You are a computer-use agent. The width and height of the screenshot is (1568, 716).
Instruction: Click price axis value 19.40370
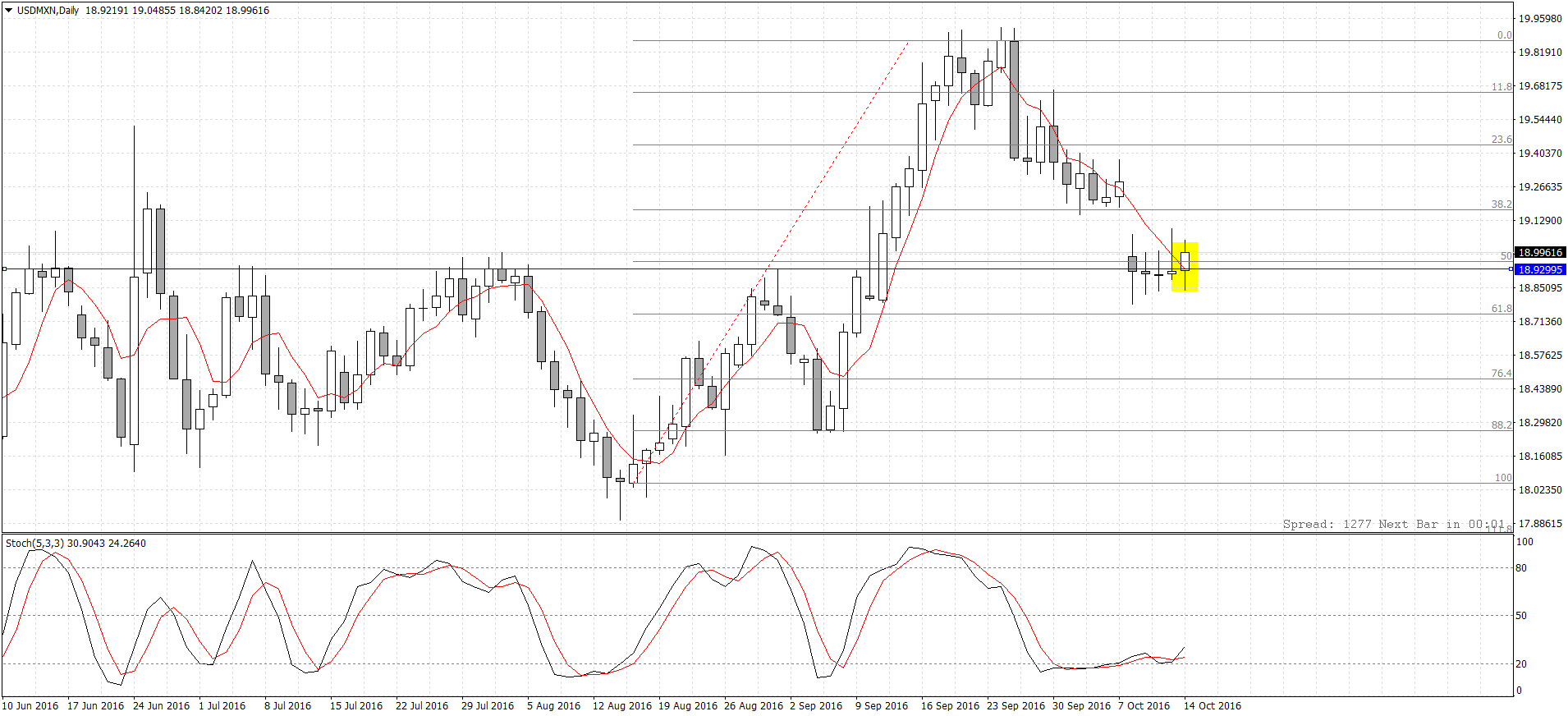[1540, 153]
